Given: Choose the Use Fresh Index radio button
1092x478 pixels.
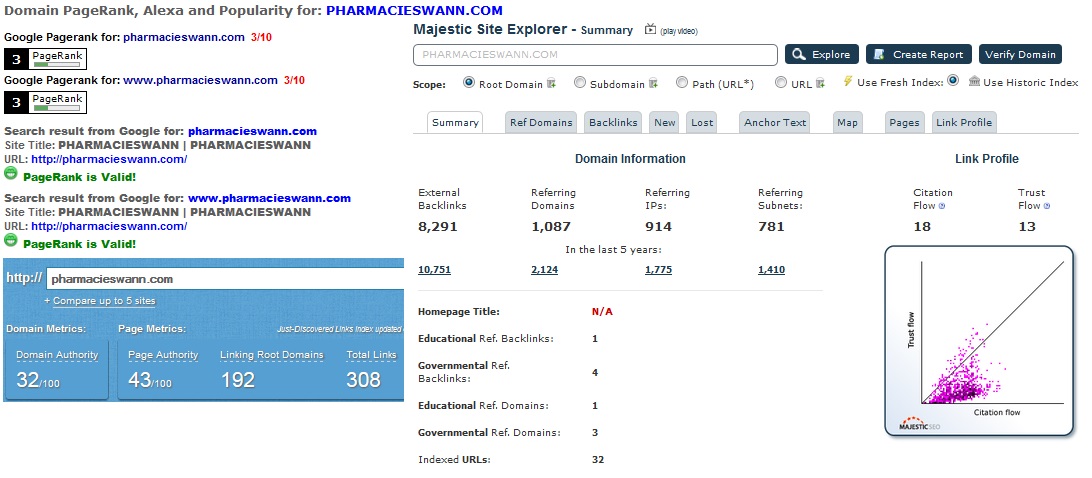Looking at the screenshot, I should click(953, 81).
